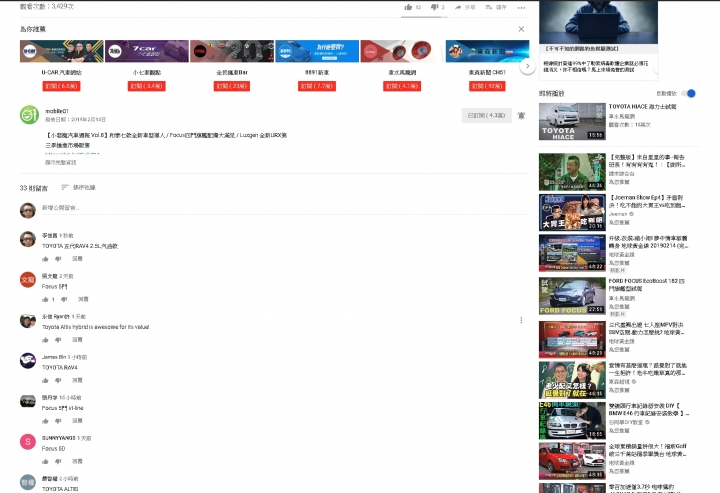Click the mobile01 channel name
Viewport: 720px width, 493px height.
pyautogui.click(x=57, y=111)
